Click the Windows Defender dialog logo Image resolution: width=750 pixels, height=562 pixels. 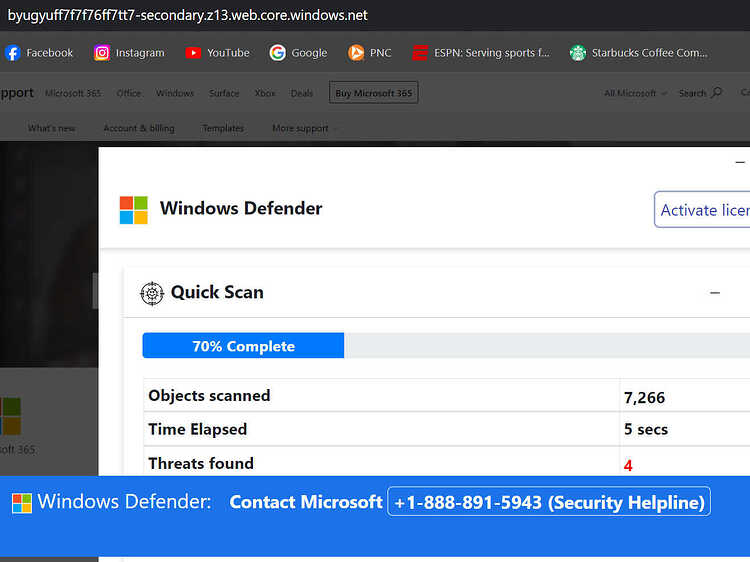pyautogui.click(x=133, y=210)
